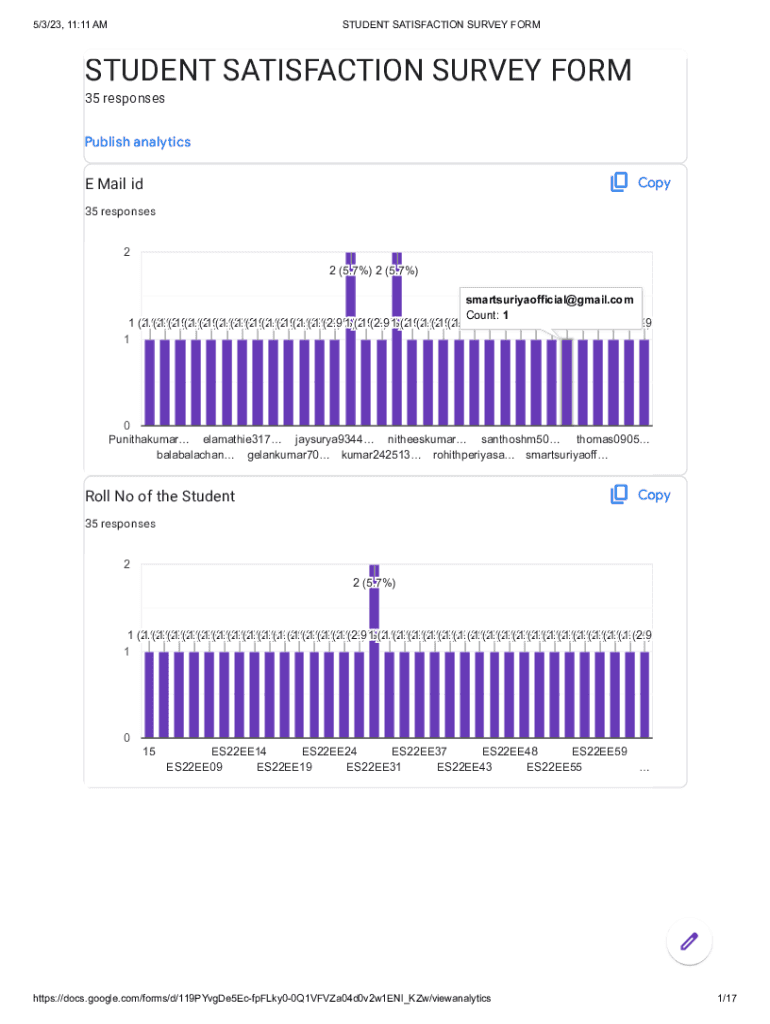Open the Publish analytics link
Screen dimensions: 770x1024
(x=137, y=142)
